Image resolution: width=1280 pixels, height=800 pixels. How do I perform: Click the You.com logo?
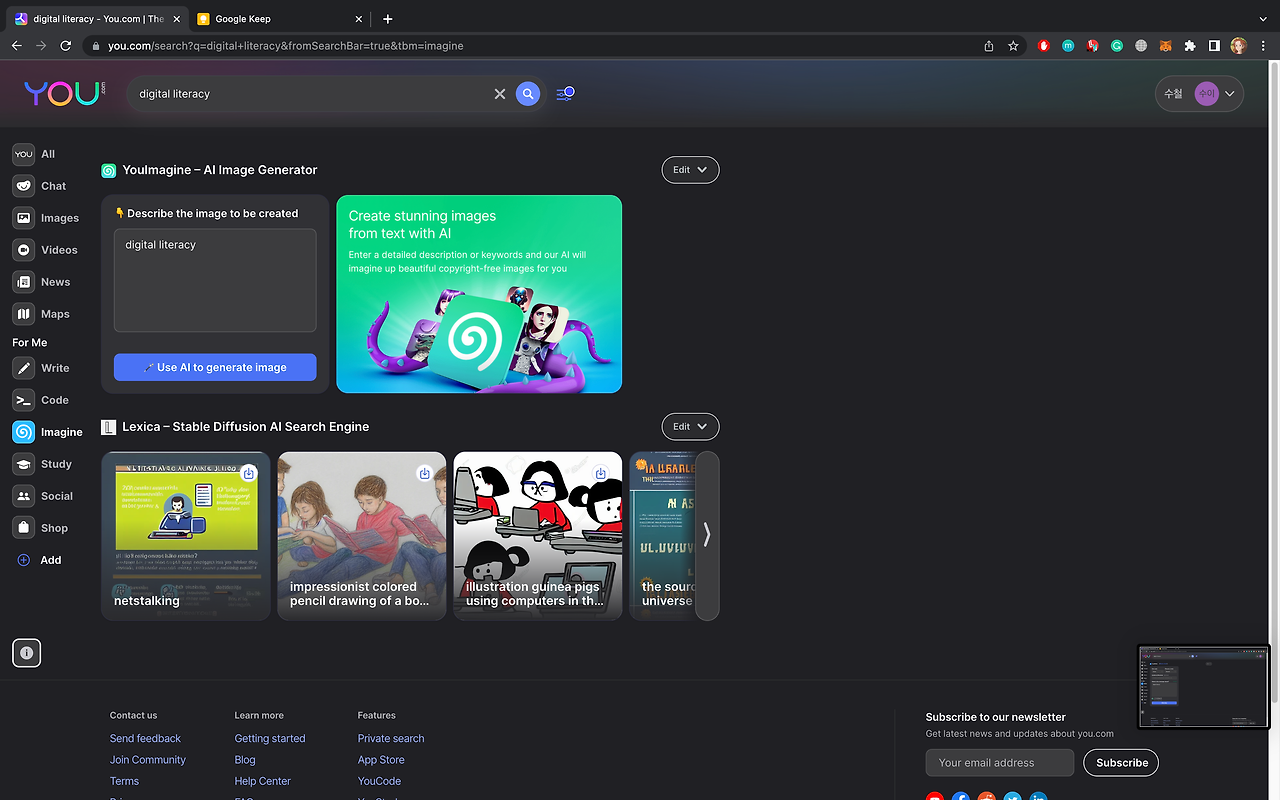[x=65, y=93]
